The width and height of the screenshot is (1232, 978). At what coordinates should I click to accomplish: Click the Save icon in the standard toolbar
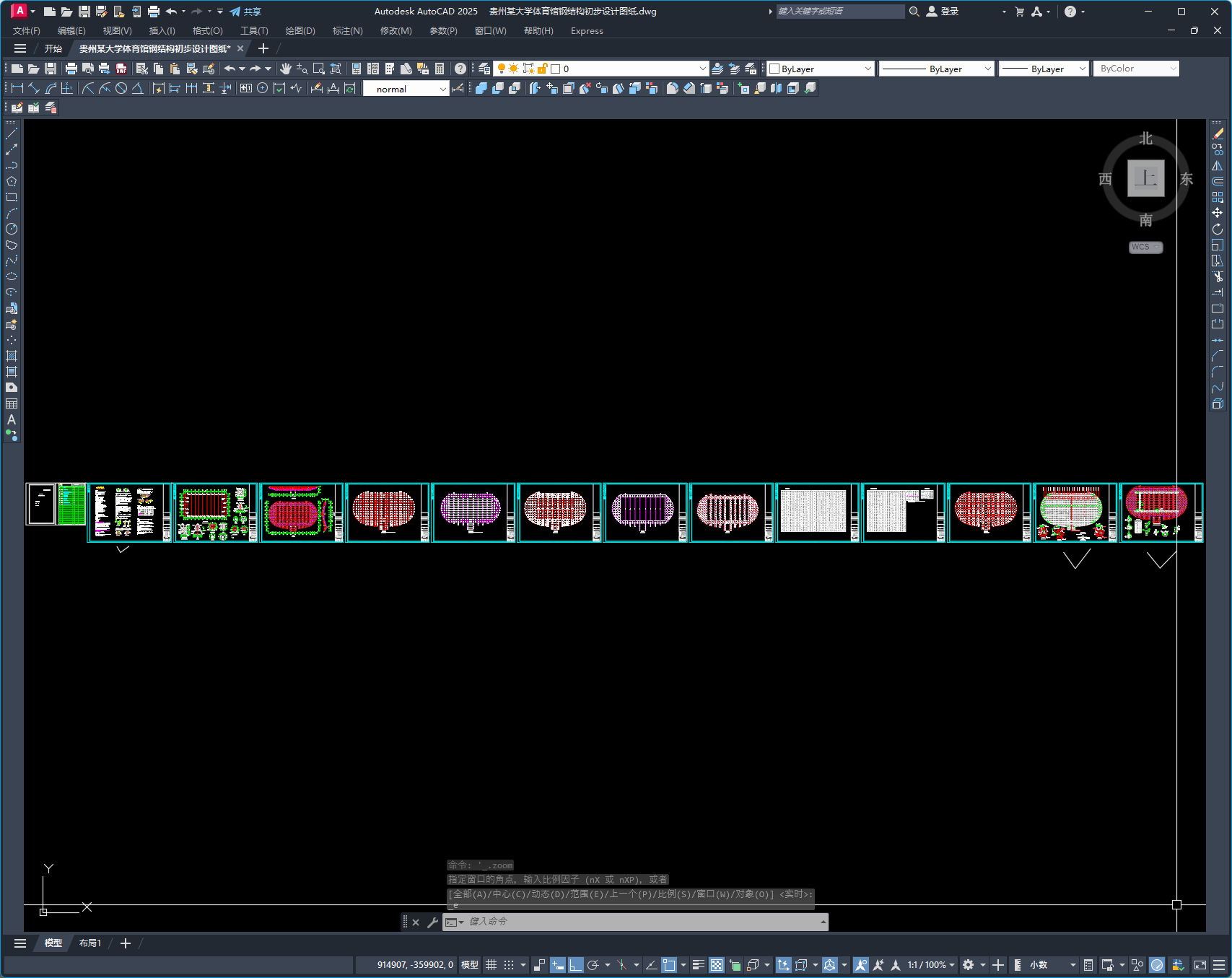point(51,69)
